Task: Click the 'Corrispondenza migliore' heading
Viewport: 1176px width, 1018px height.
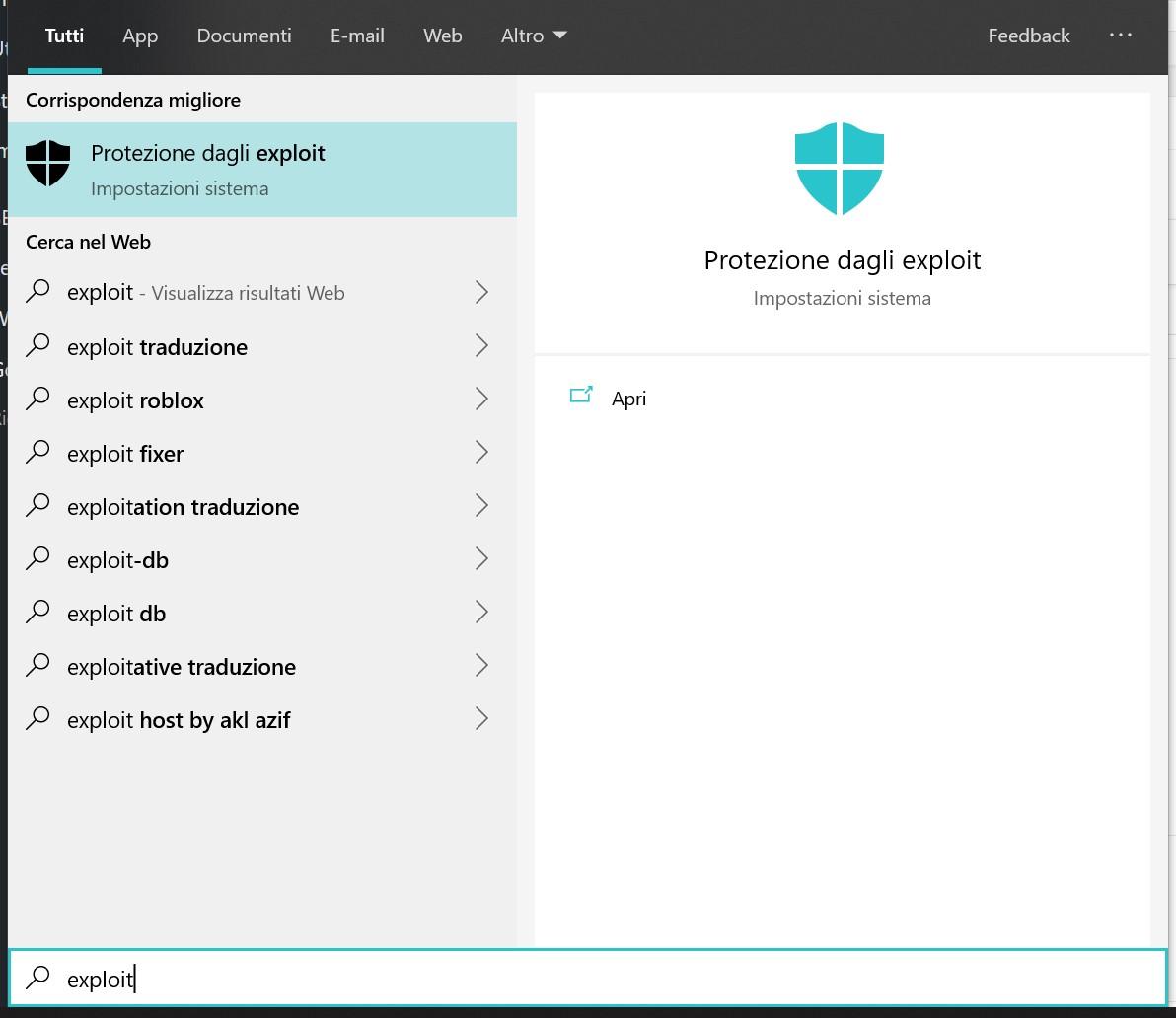Action: [x=133, y=100]
